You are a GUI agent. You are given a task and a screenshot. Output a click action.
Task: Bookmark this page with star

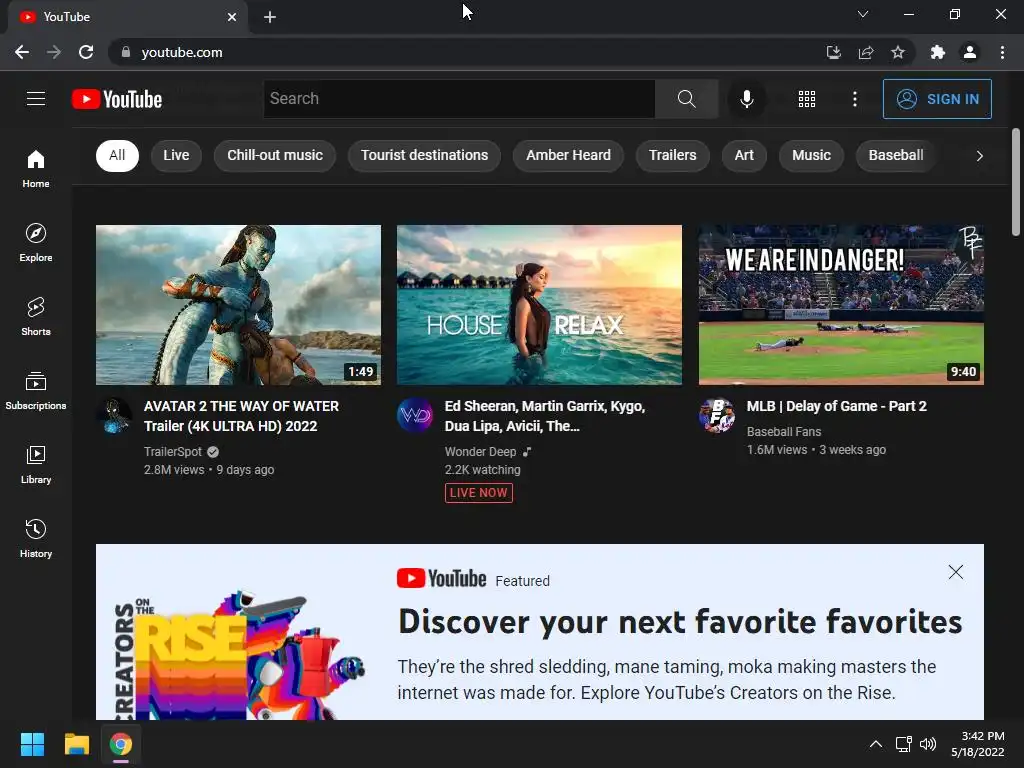coord(898,52)
